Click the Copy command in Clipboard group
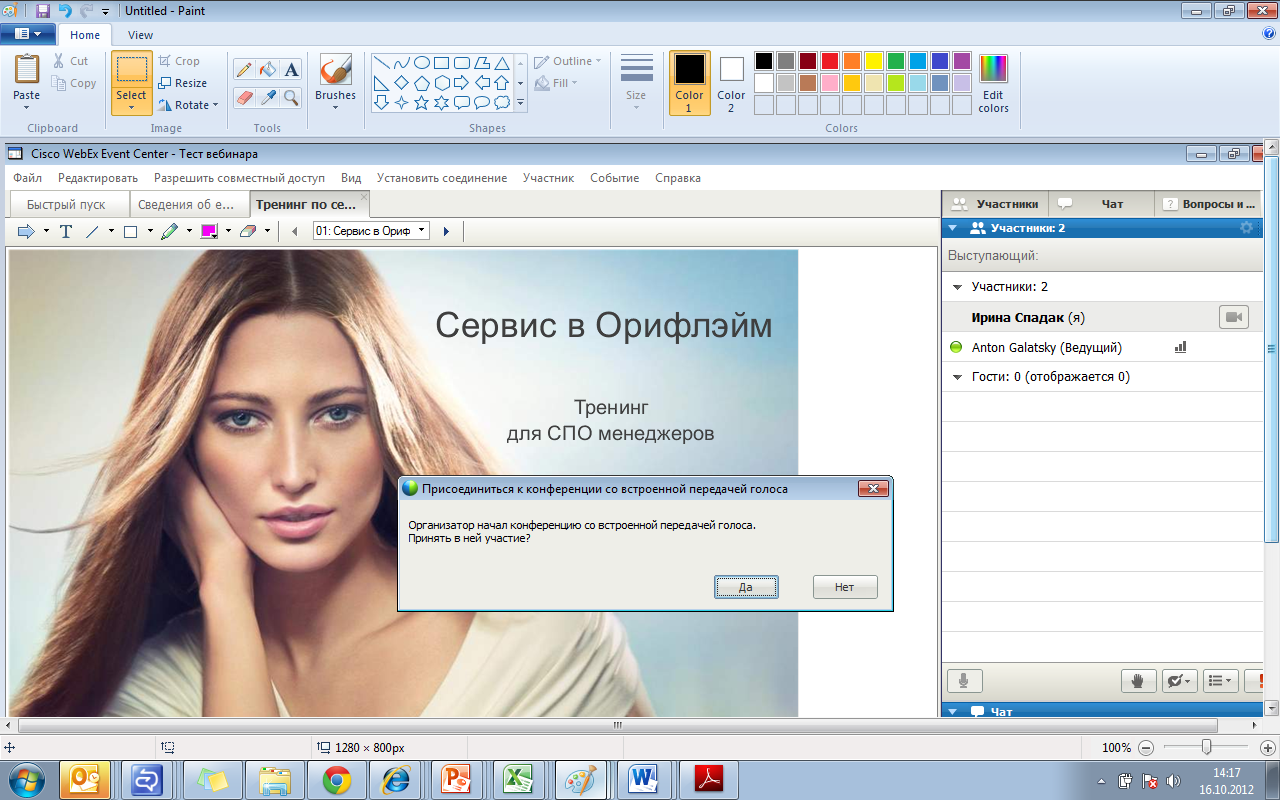Viewport: 1280px width, 800px height. point(75,84)
